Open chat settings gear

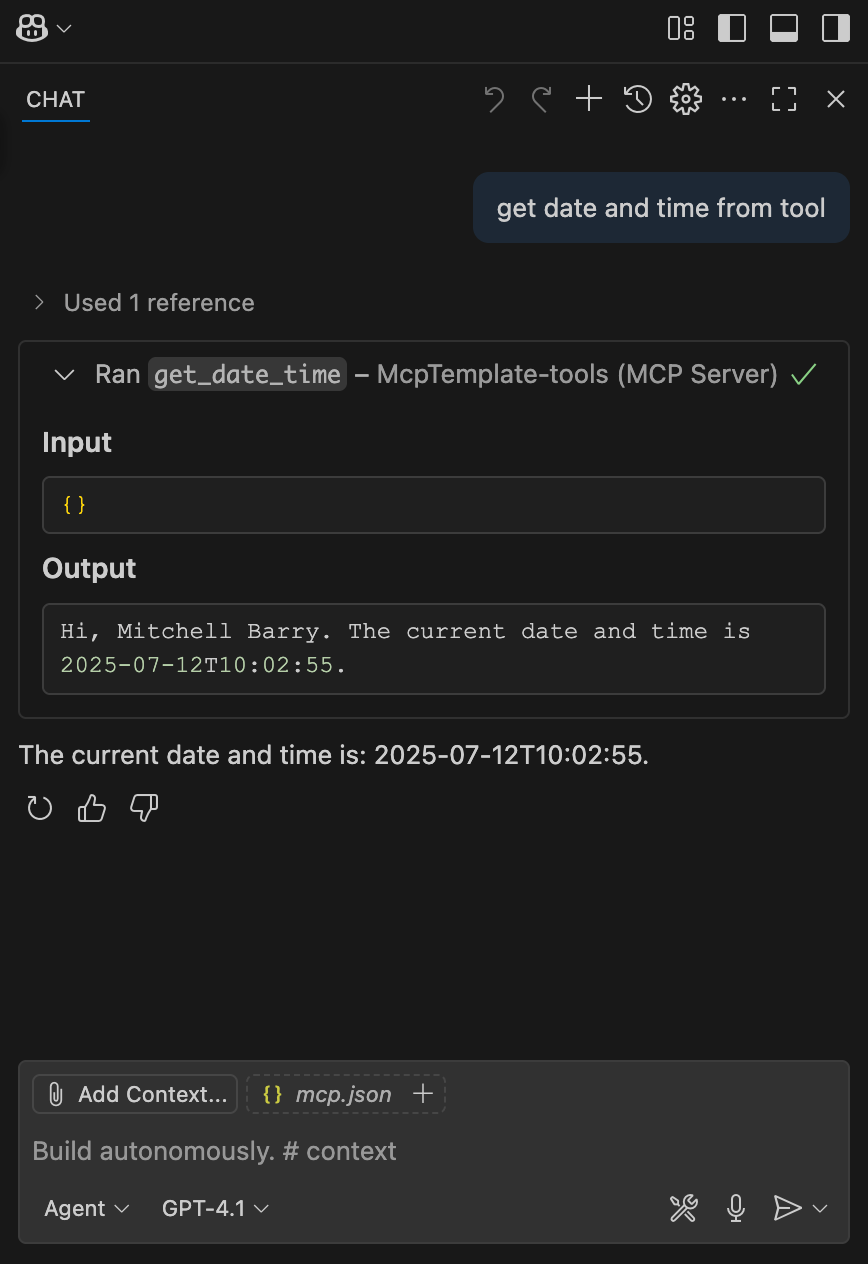[x=686, y=99]
